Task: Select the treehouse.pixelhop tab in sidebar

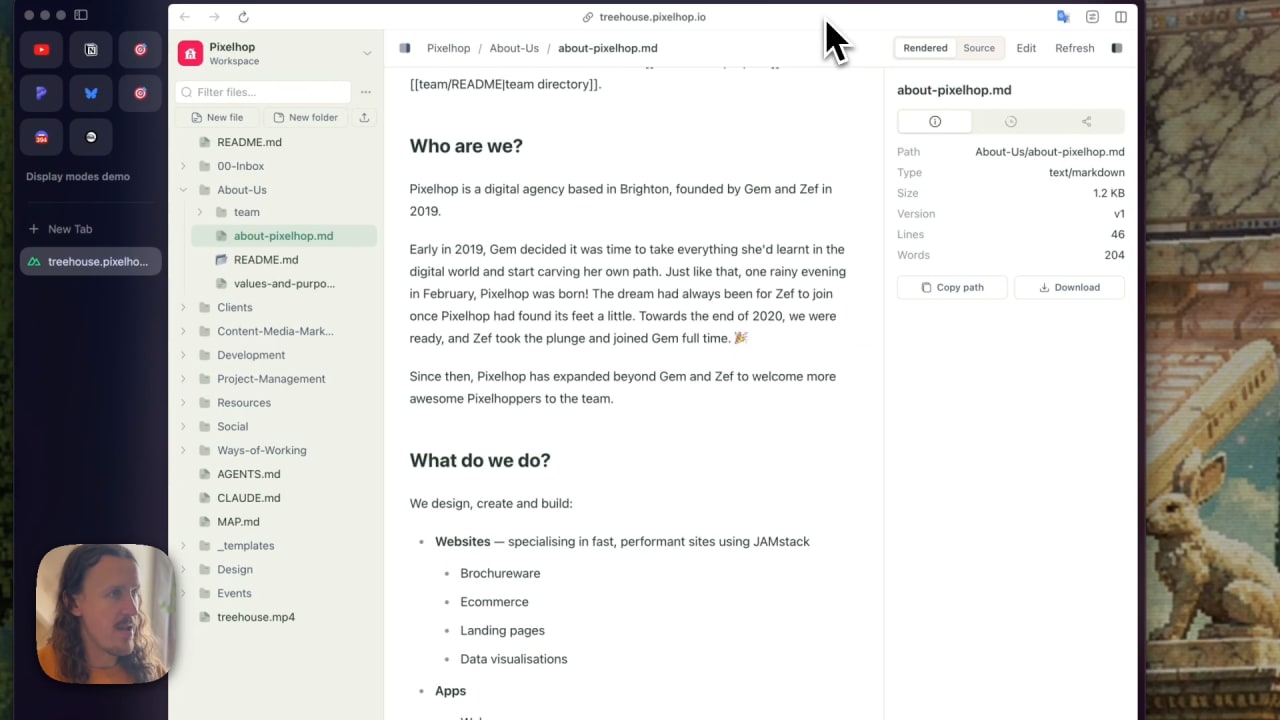Action: point(91,262)
